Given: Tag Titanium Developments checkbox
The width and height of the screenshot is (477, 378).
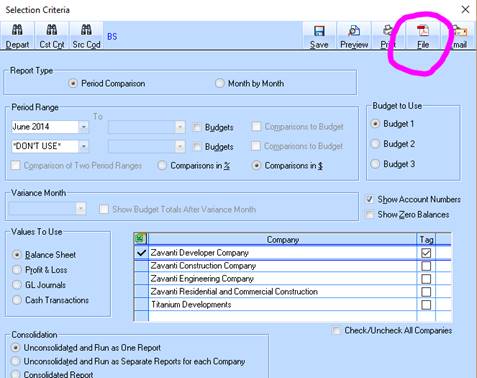Looking at the screenshot, I should point(426,305).
